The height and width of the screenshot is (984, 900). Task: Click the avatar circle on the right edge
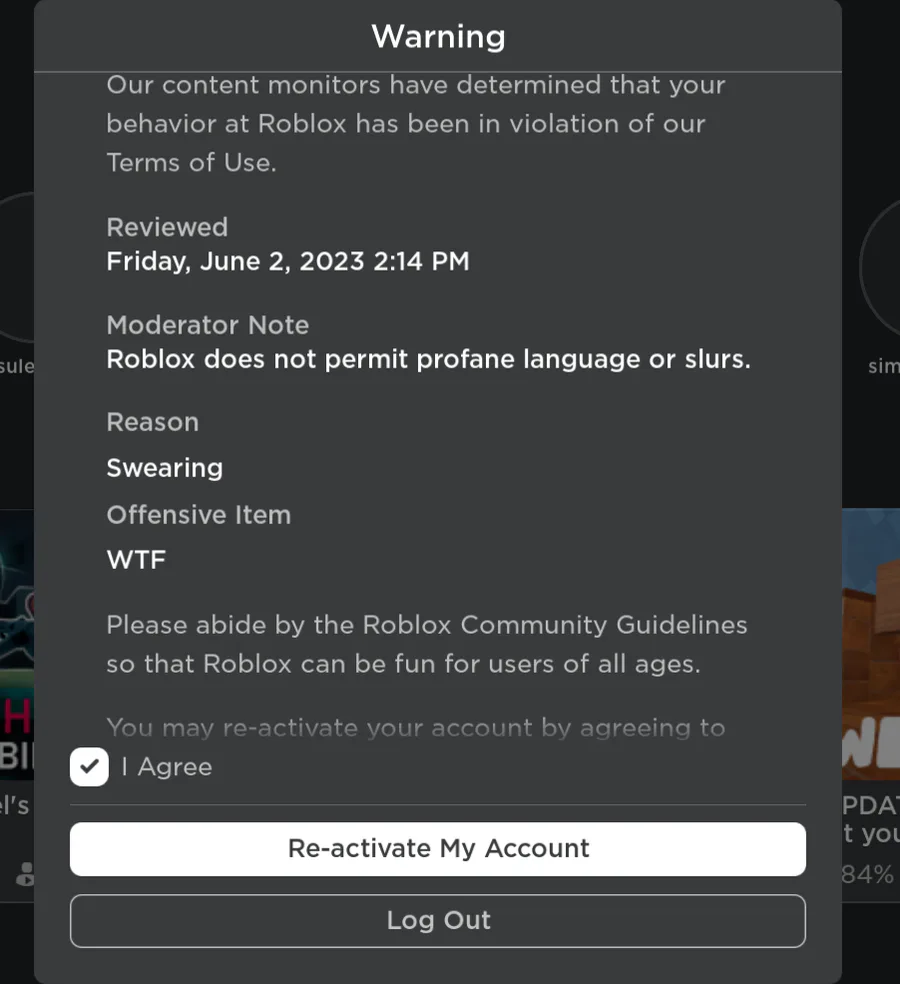click(880, 270)
